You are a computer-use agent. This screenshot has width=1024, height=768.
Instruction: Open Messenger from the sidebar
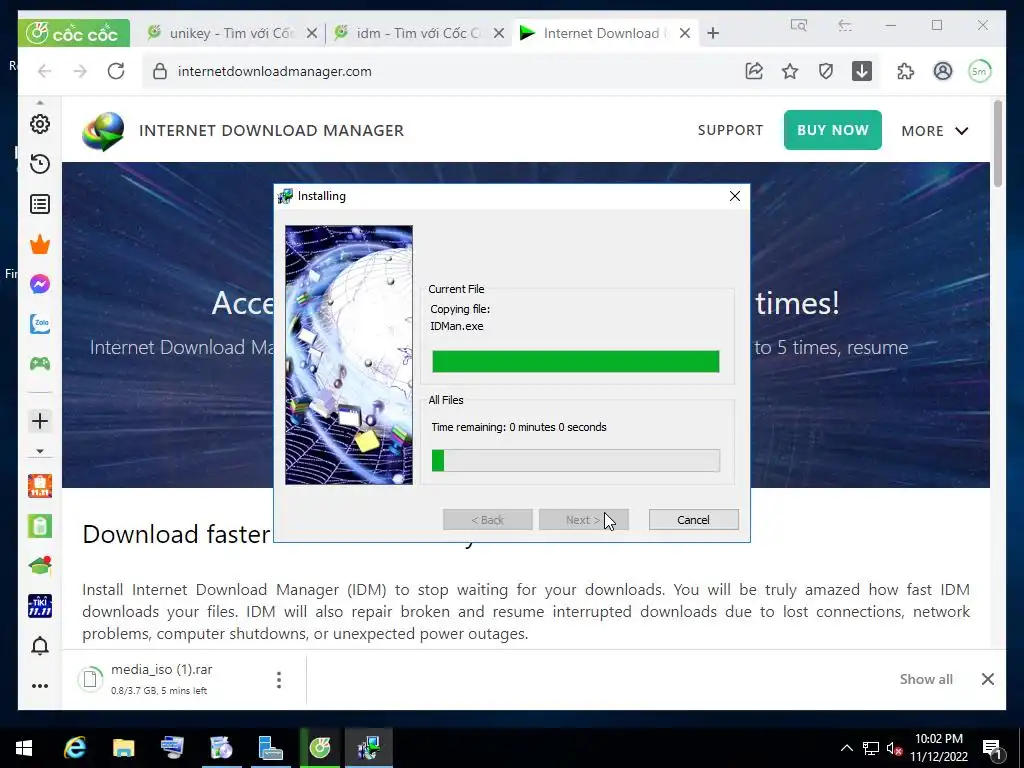coord(40,284)
